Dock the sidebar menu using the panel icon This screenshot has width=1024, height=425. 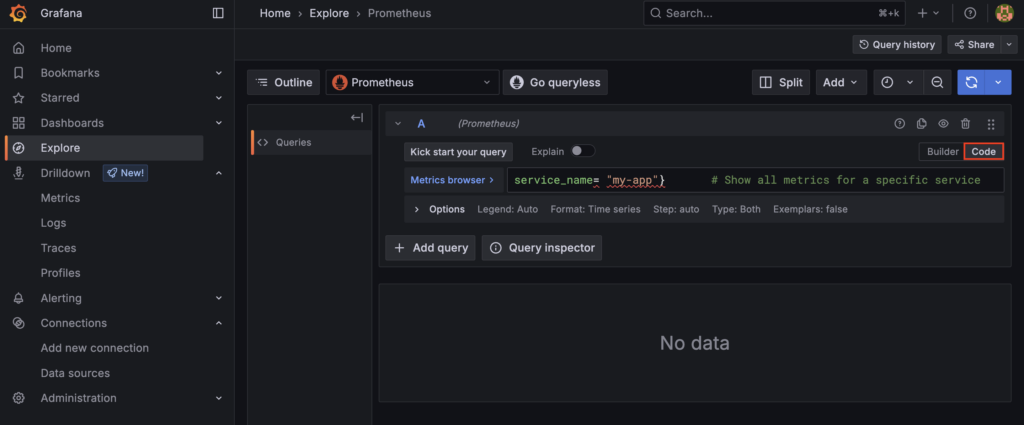click(218, 13)
